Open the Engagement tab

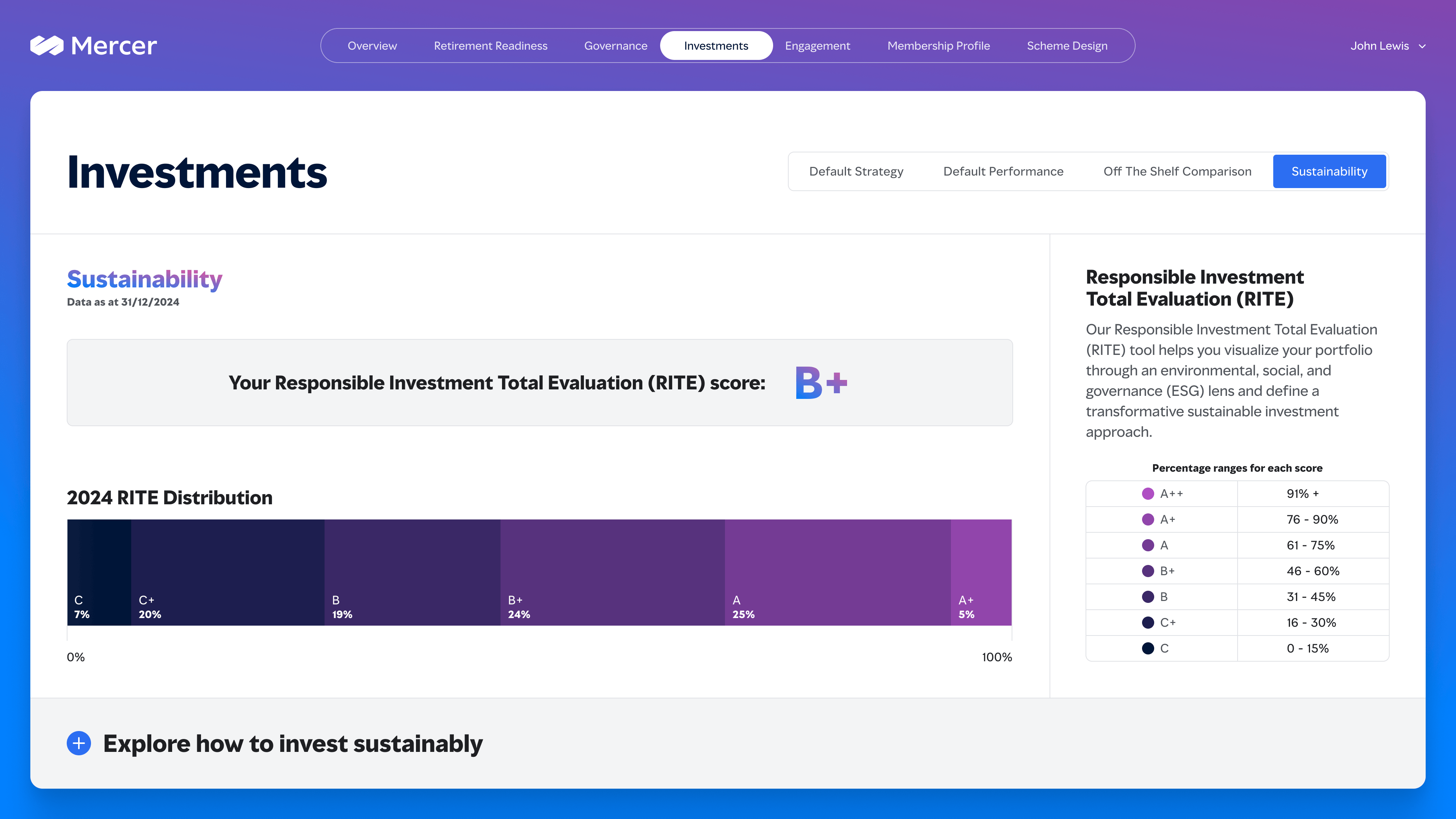[817, 46]
